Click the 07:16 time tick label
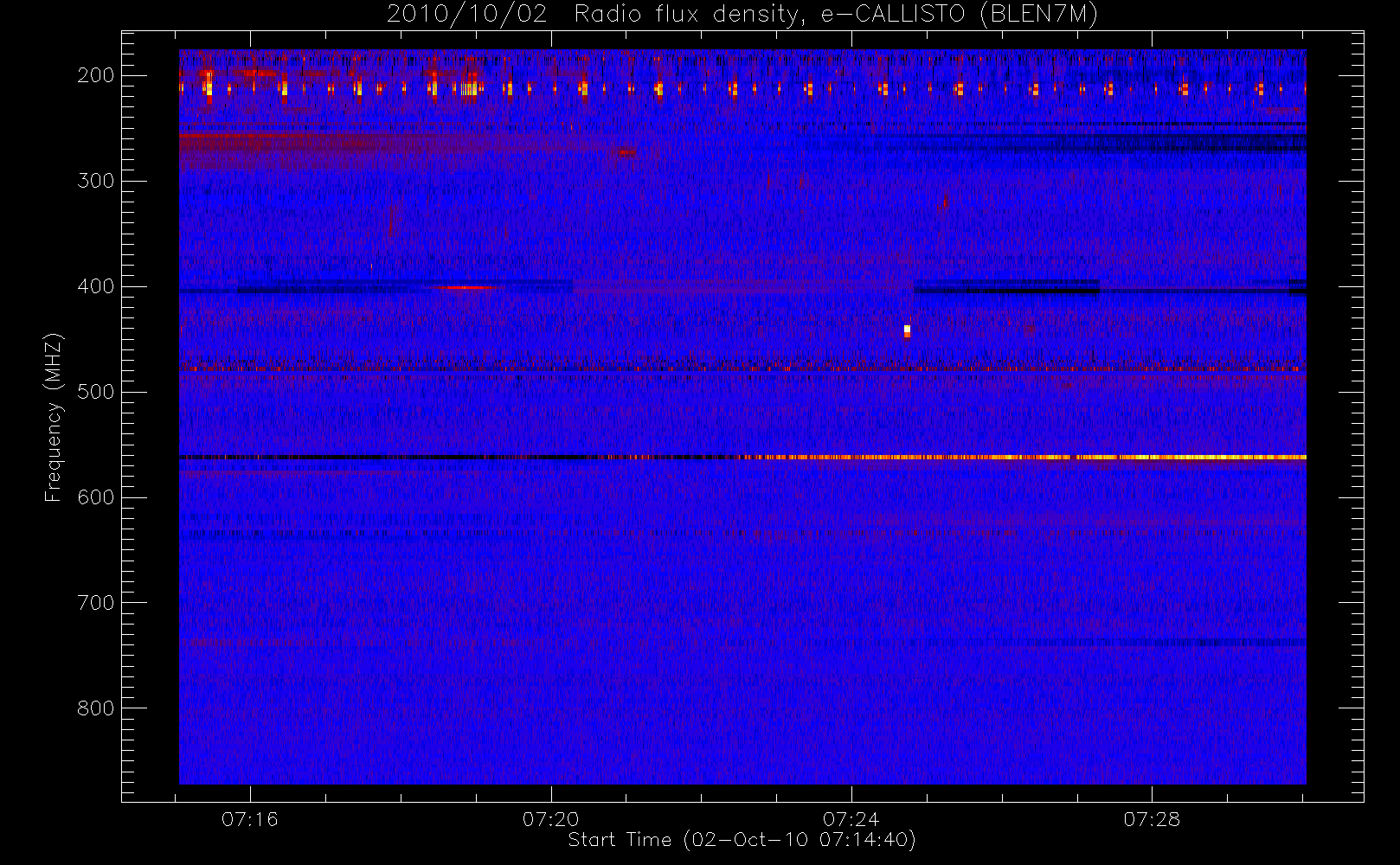The image size is (1400, 865). click(x=250, y=819)
